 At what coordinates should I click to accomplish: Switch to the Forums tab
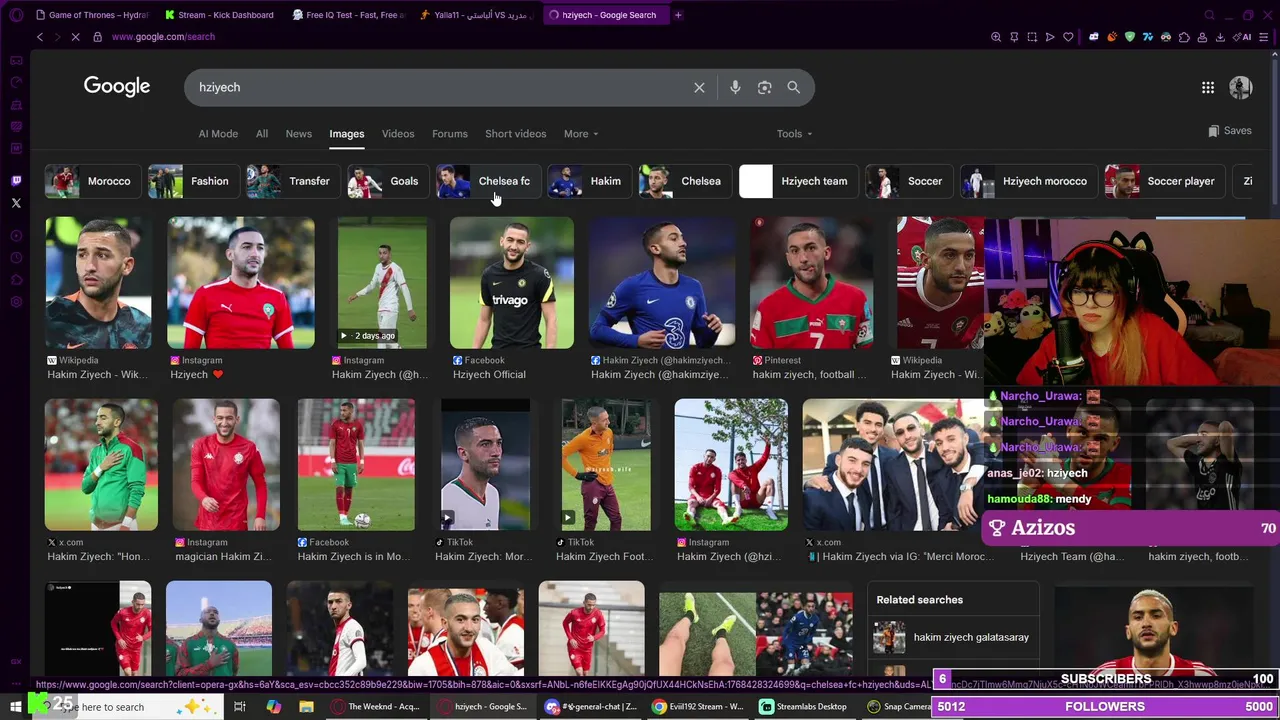click(450, 134)
